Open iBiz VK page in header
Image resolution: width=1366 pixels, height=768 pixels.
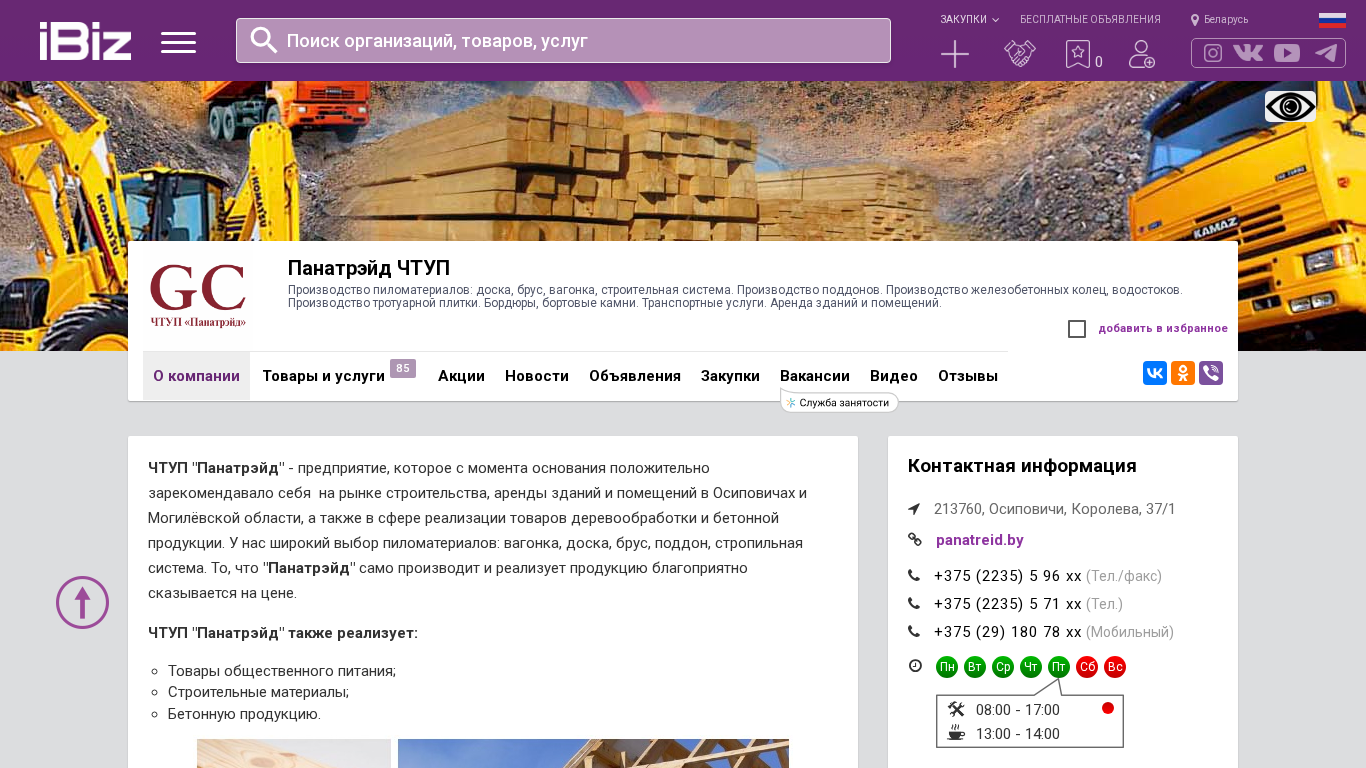[x=1248, y=53]
